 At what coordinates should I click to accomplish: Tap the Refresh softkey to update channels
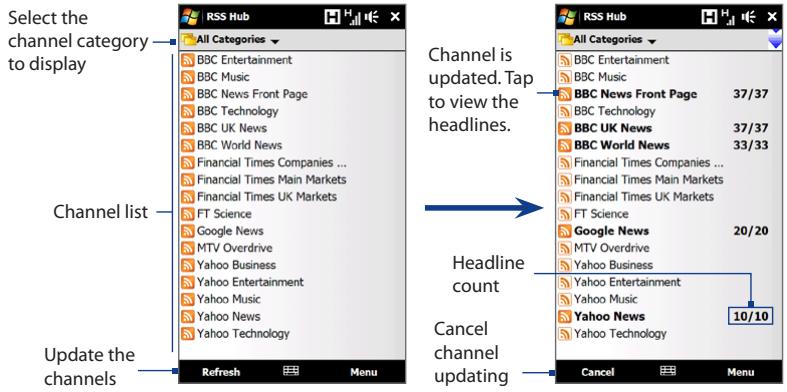(221, 372)
